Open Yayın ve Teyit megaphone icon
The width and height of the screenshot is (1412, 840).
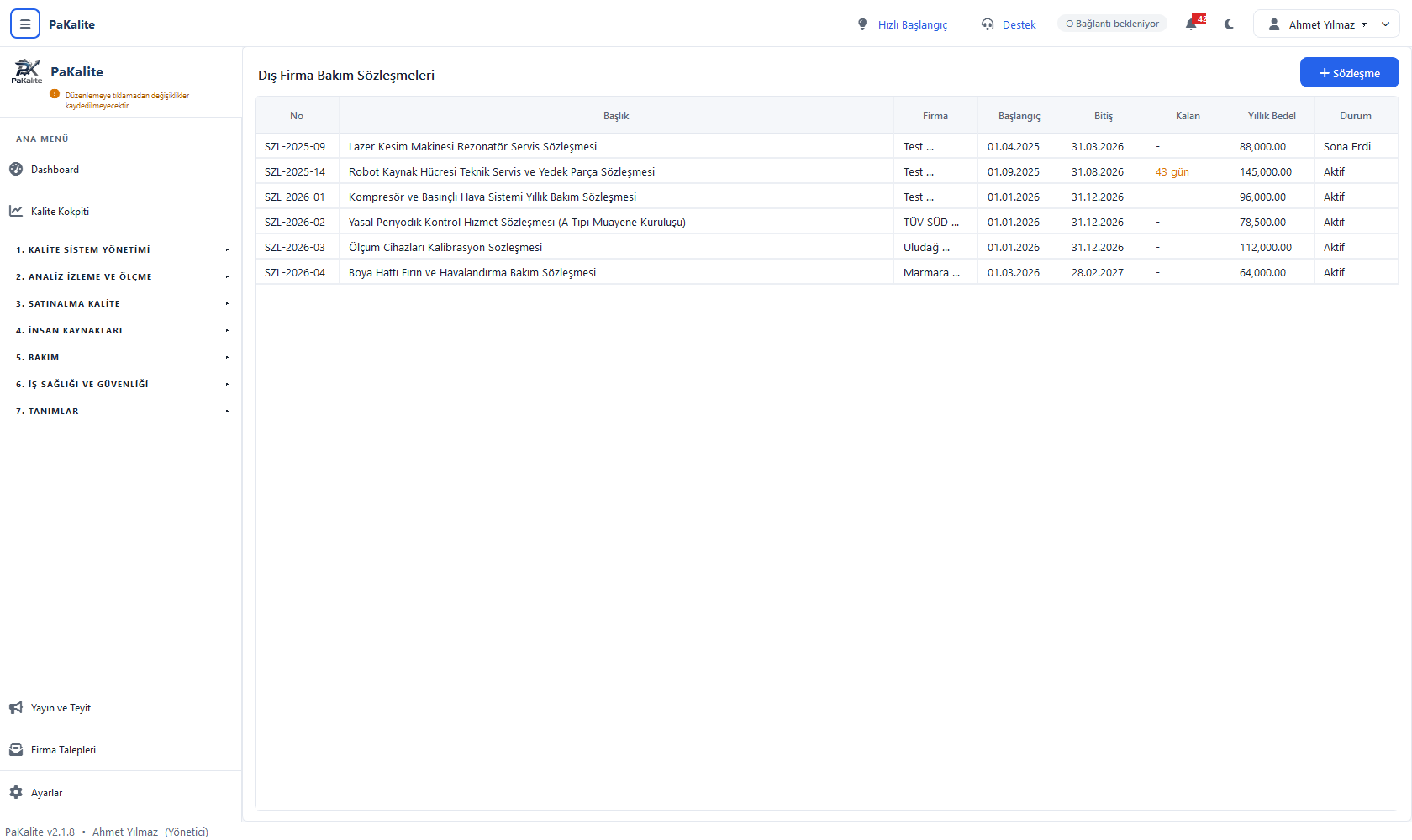(16, 708)
